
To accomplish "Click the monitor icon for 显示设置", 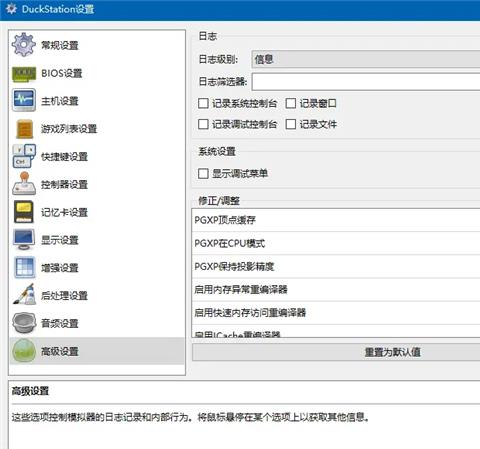I will [x=24, y=239].
